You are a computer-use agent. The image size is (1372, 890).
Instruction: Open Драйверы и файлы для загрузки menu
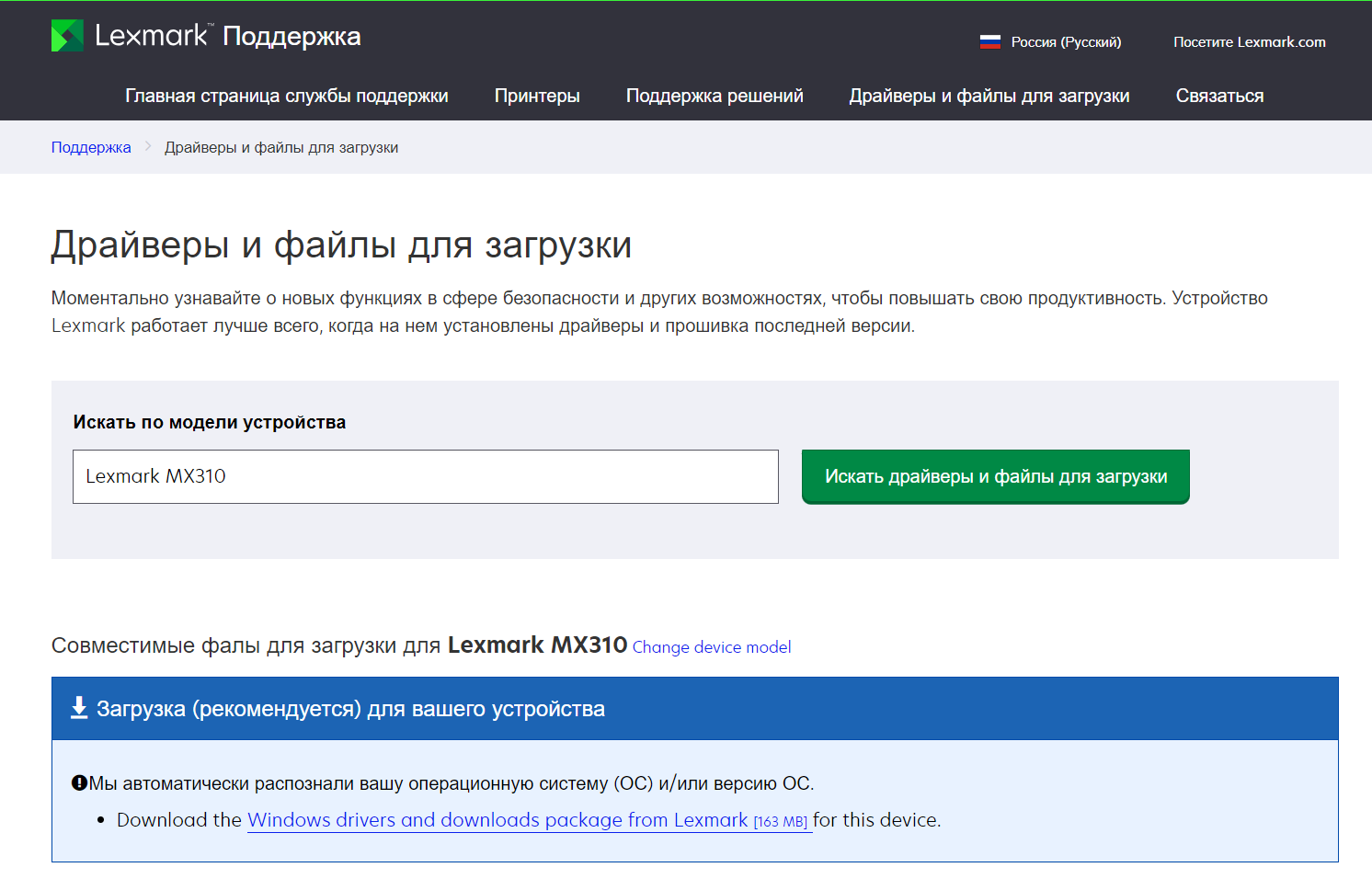click(989, 96)
